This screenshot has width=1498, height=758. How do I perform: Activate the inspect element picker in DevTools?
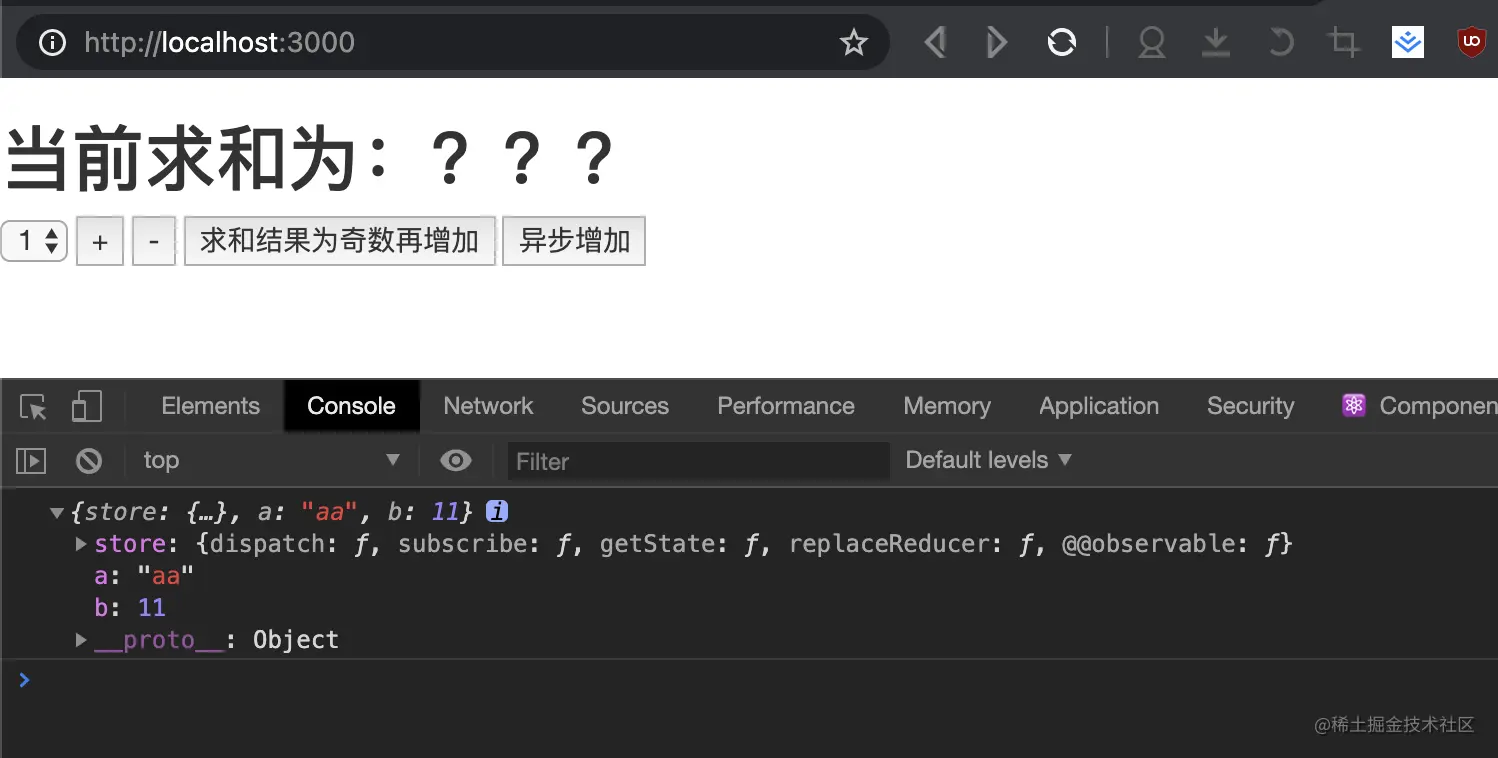(x=33, y=407)
